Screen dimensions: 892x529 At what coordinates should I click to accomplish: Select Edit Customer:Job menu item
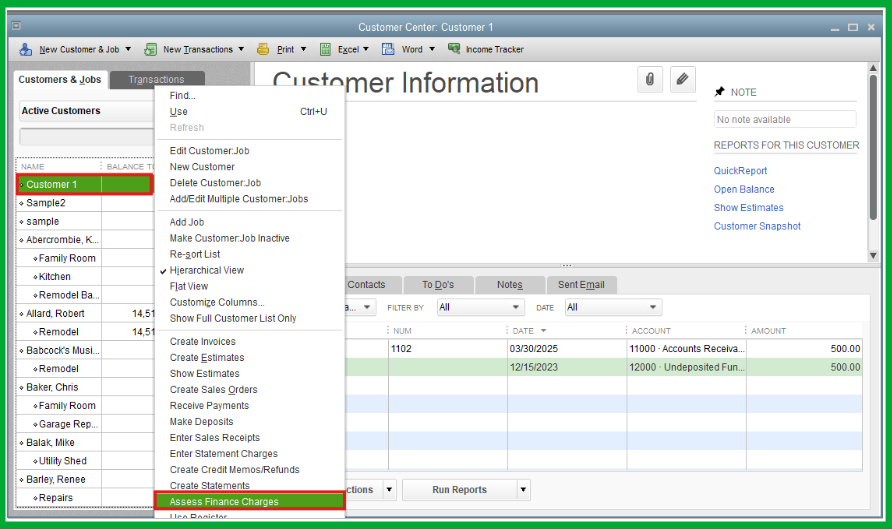tap(209, 151)
